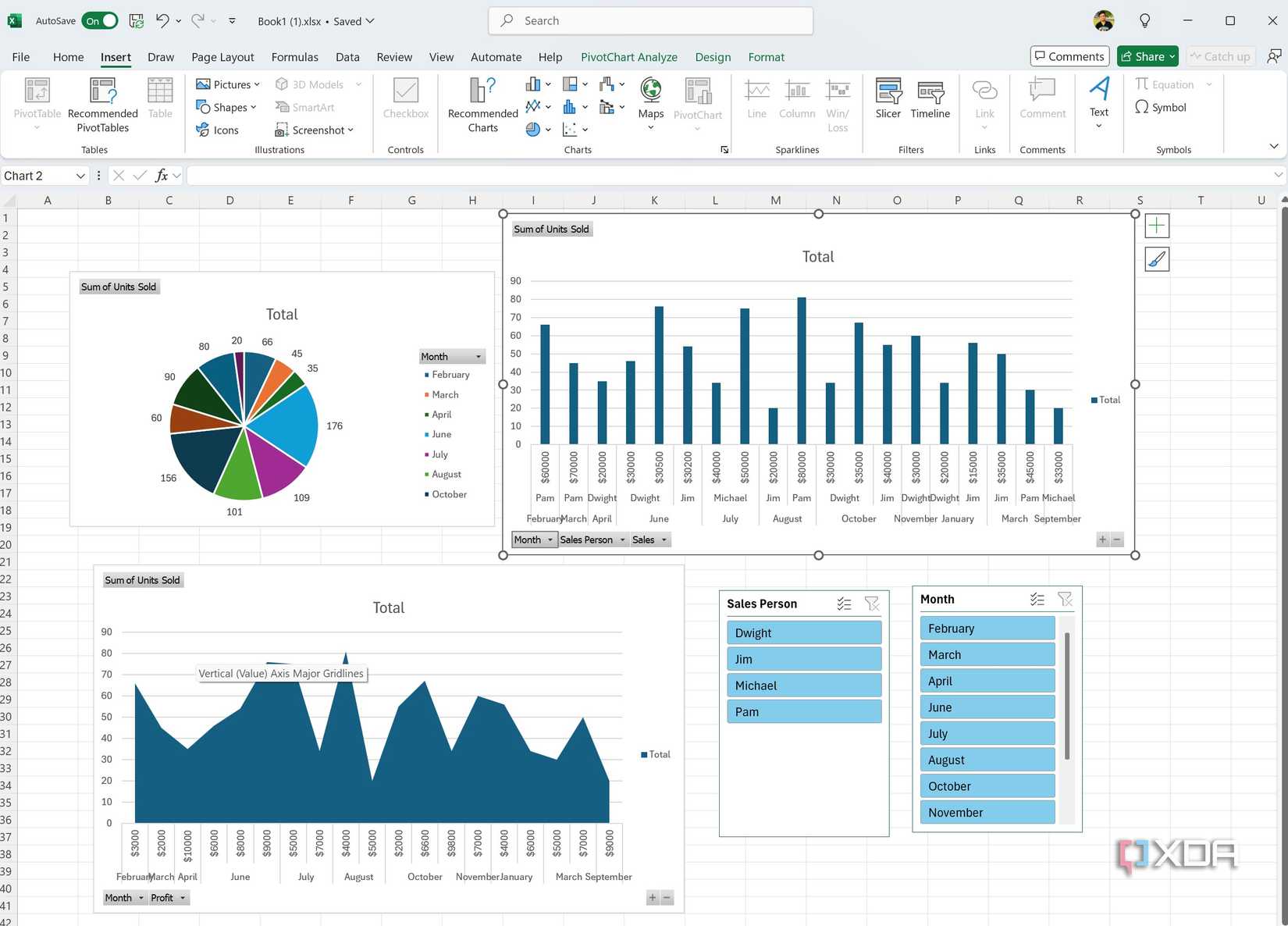Open the Draw ribbon tab

160,56
